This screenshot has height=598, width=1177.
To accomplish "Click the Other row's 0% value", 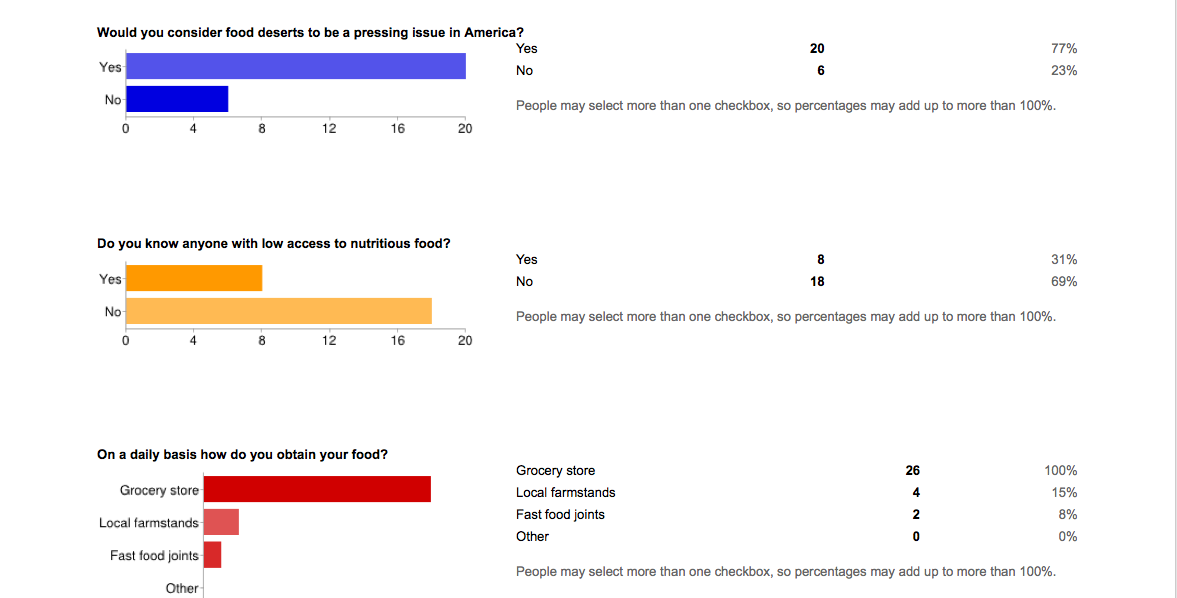I will (1068, 536).
